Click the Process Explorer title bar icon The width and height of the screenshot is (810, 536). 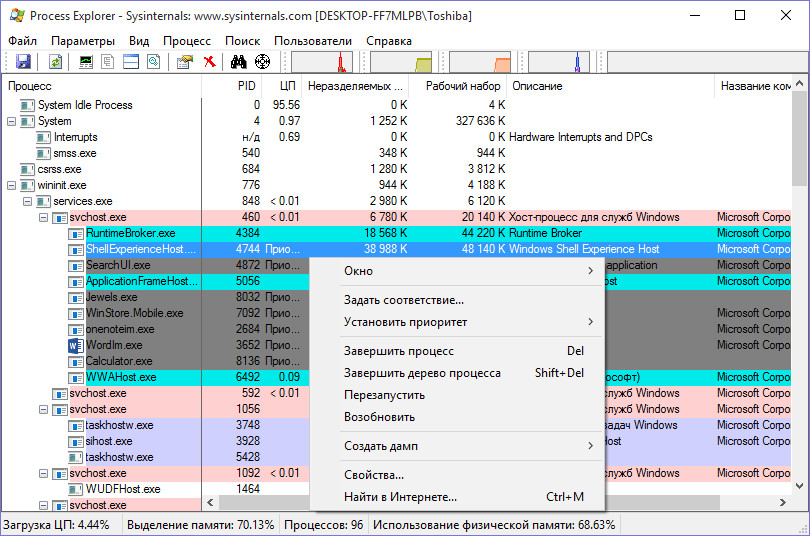17,15
